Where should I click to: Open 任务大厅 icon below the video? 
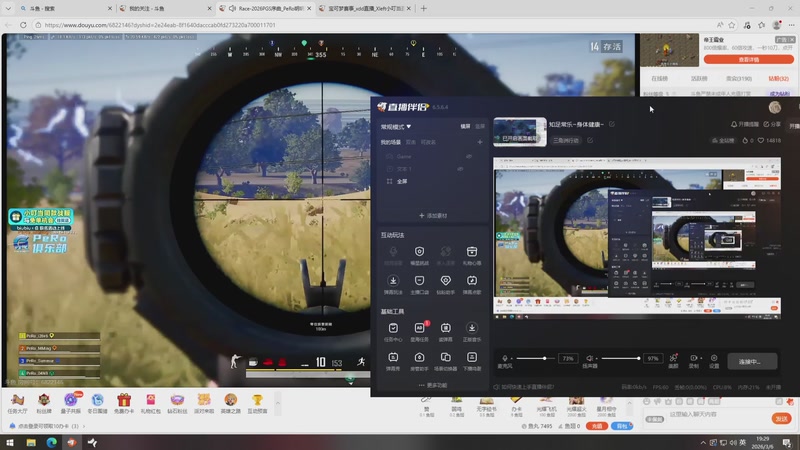[17, 400]
